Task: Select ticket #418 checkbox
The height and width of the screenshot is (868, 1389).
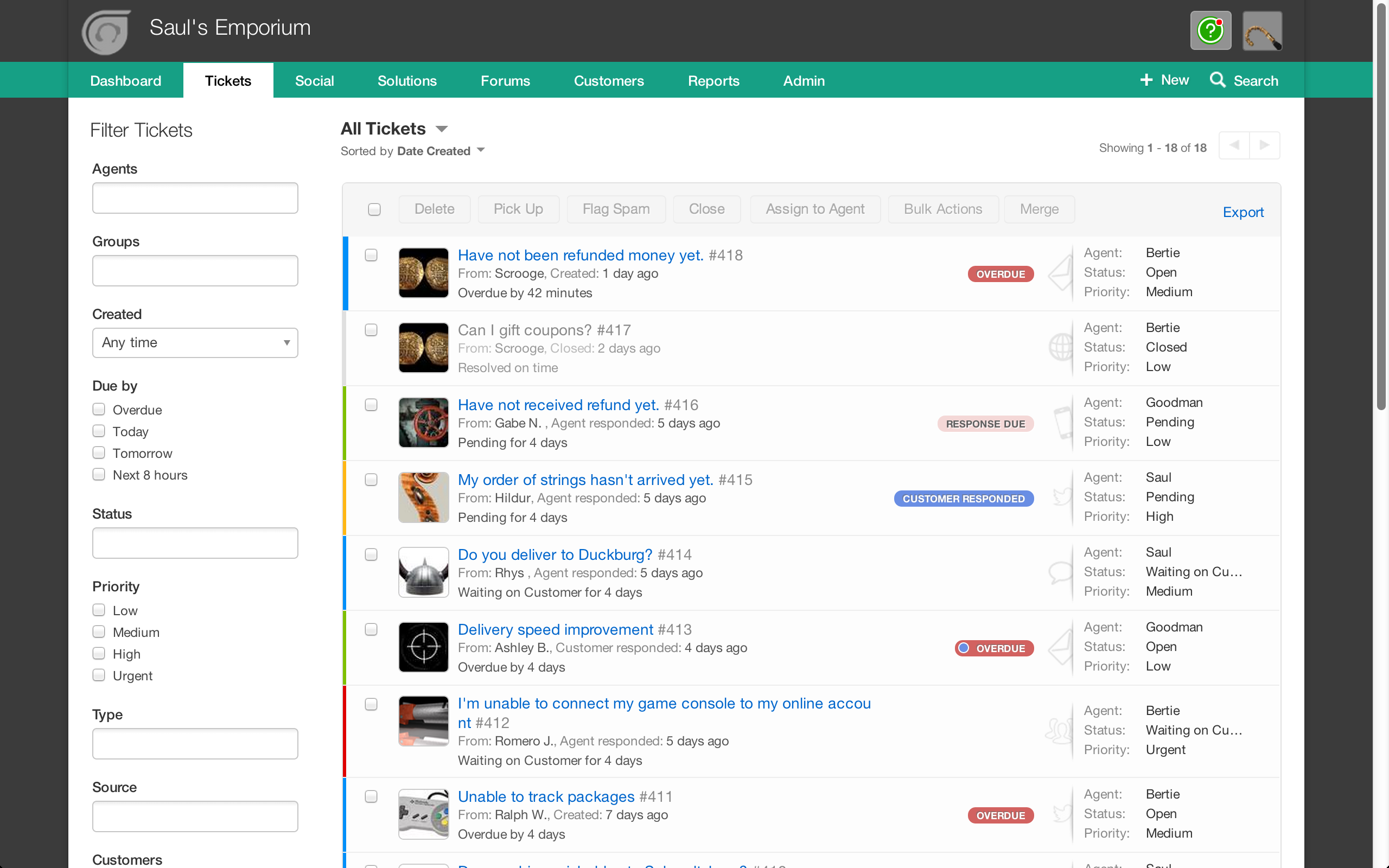Action: pyautogui.click(x=371, y=255)
